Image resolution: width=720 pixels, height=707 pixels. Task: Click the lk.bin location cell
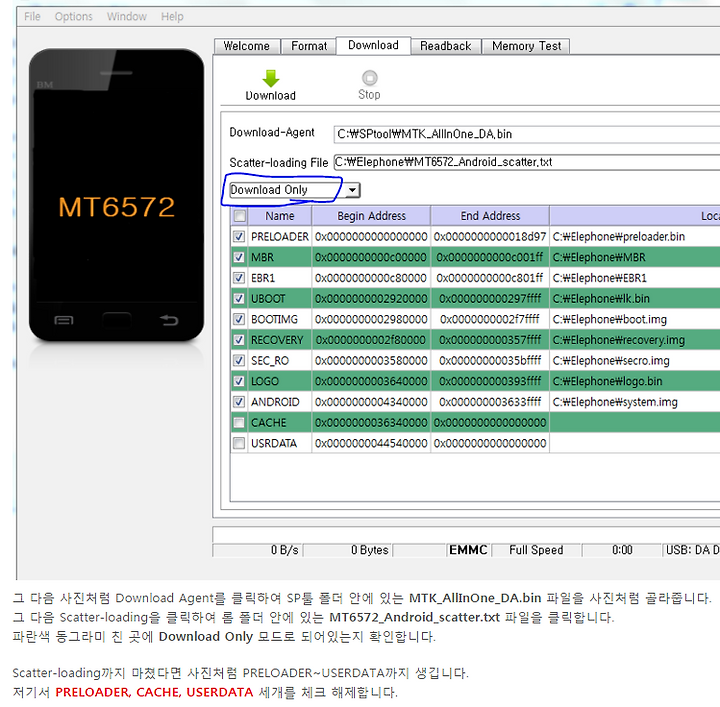(x=635, y=298)
